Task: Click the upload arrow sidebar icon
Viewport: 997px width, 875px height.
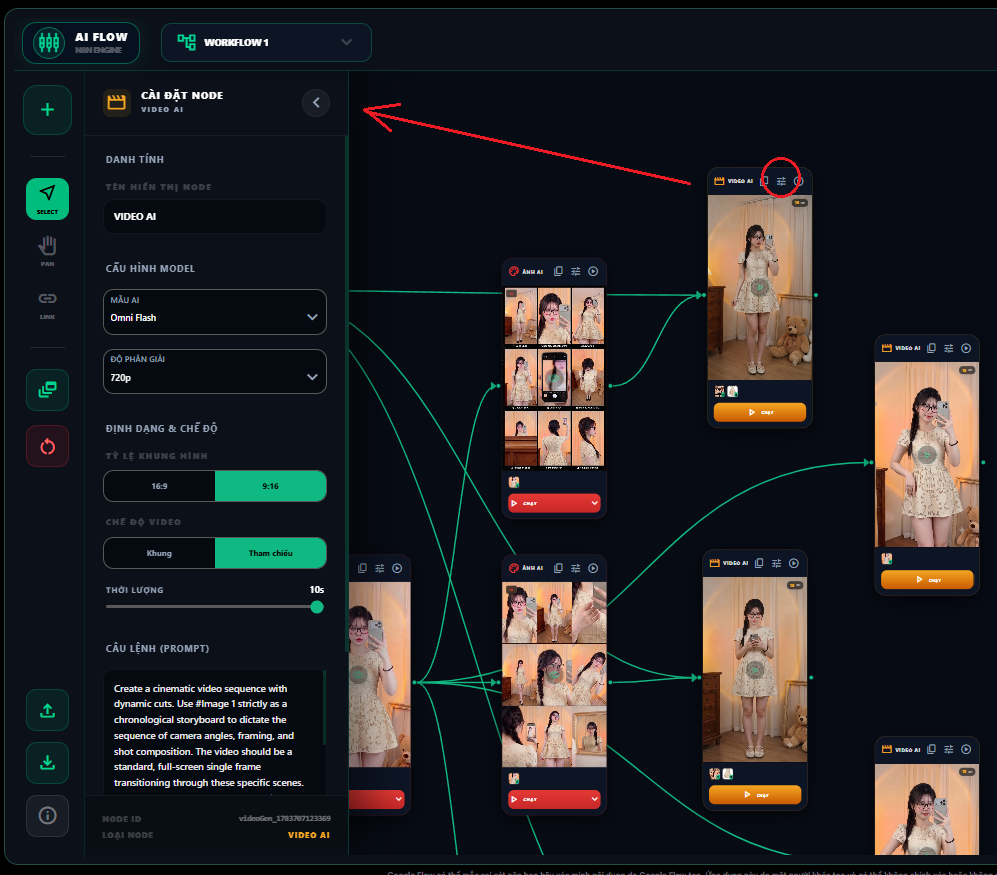Action: tap(47, 710)
